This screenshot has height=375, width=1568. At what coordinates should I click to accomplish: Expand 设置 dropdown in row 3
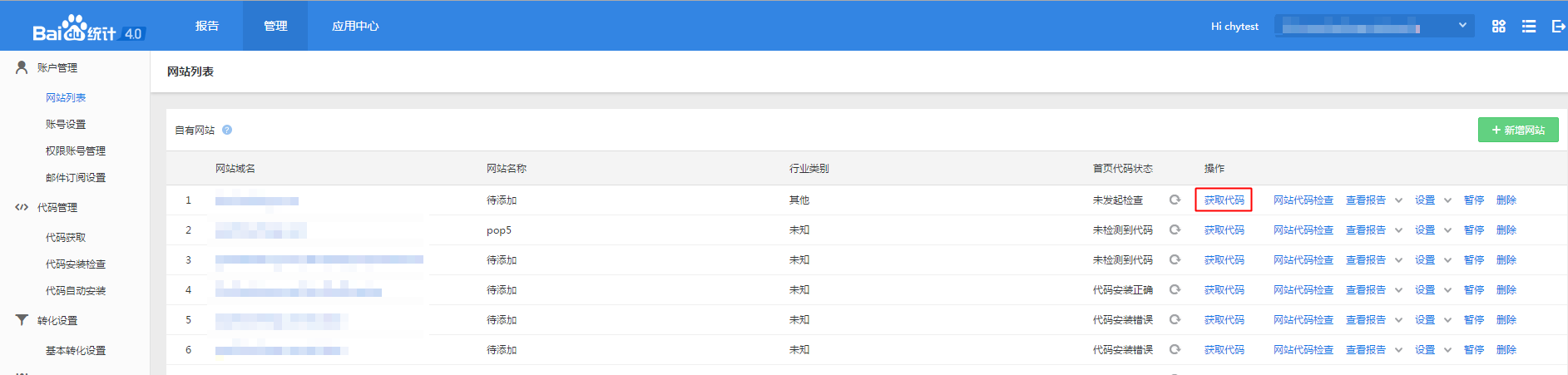(1447, 260)
